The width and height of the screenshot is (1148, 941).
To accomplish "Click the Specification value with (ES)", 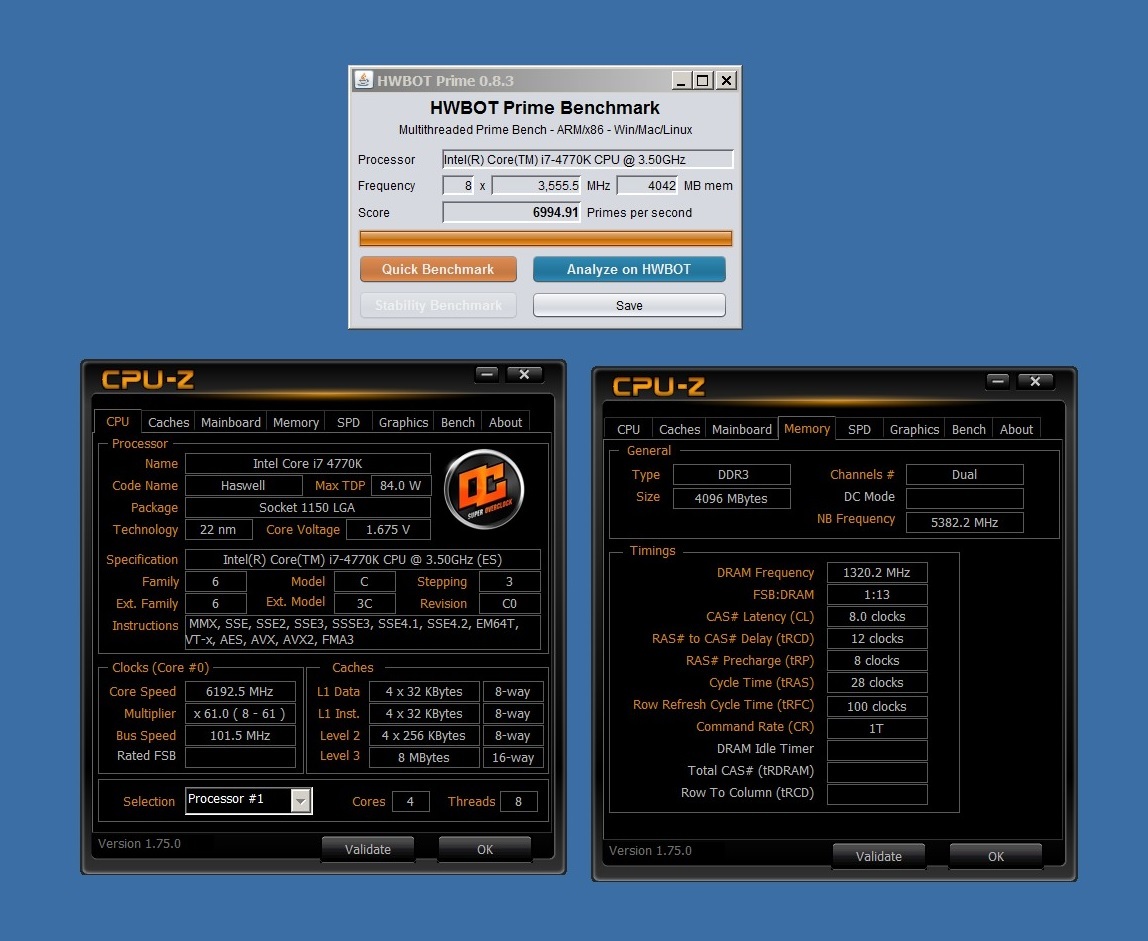I will click(362, 559).
